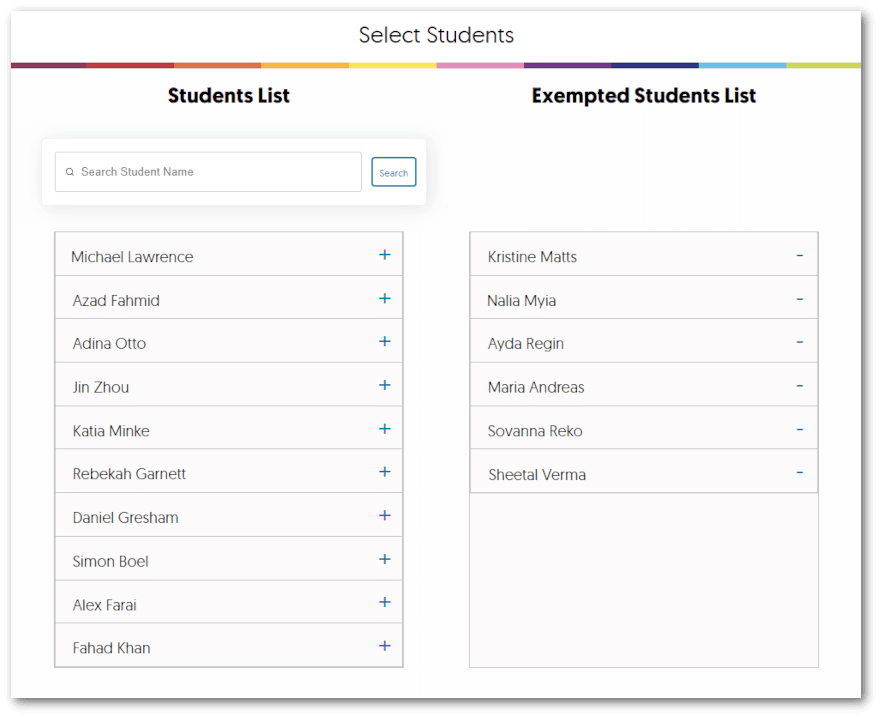Image resolution: width=880 pixels, height=717 pixels.
Task: Expand Fahad Khan's entry via the plus
Action: pyautogui.click(x=384, y=648)
